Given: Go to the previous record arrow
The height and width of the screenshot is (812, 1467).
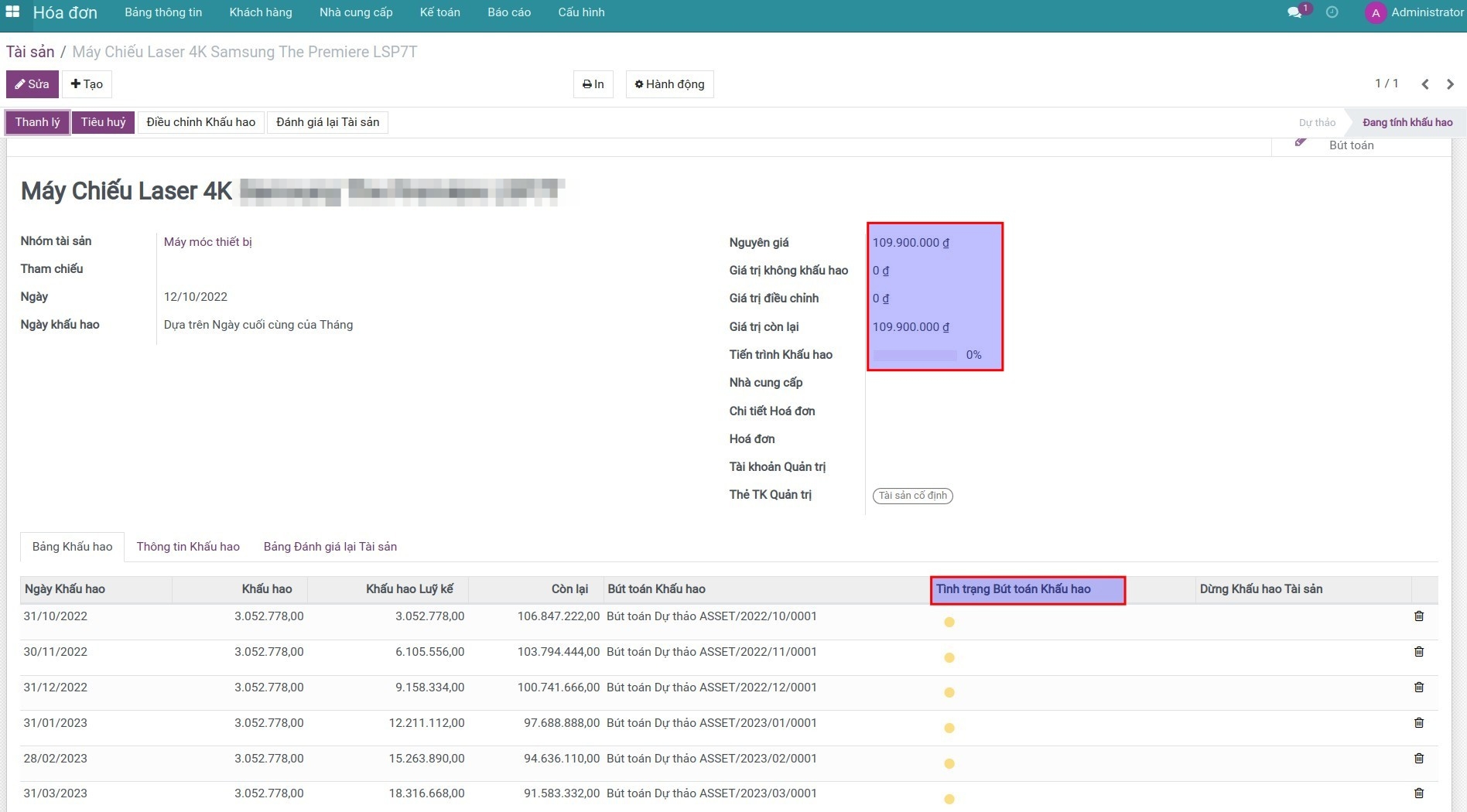Looking at the screenshot, I should point(1425,84).
